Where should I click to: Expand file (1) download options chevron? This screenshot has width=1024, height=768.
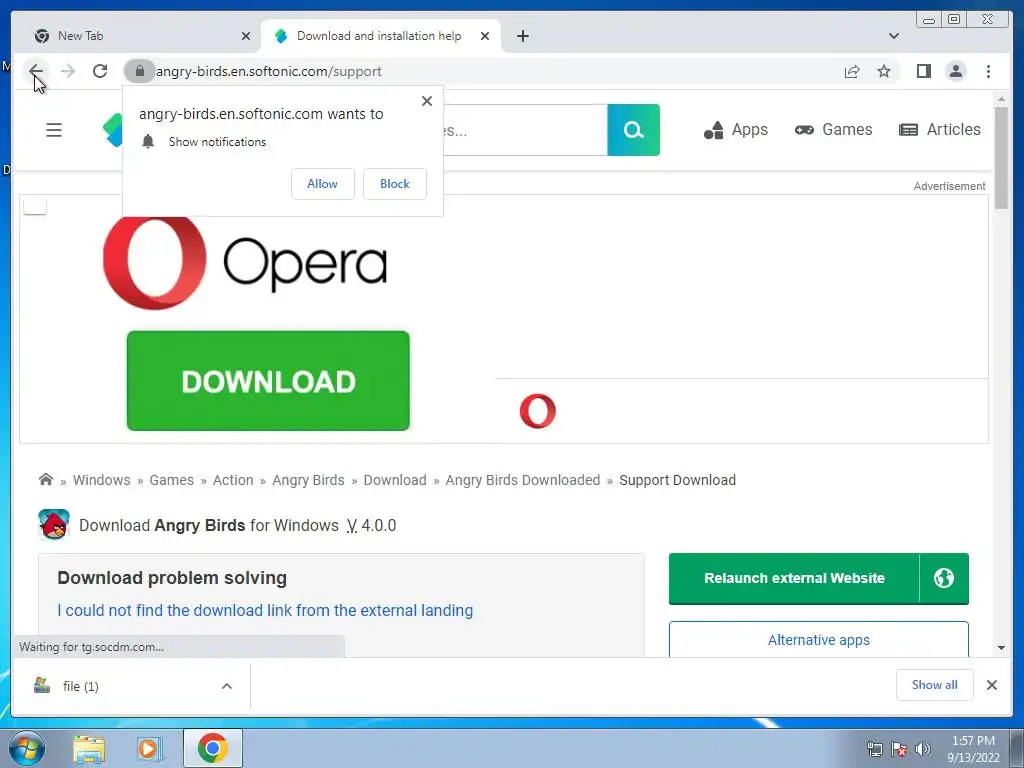227,686
